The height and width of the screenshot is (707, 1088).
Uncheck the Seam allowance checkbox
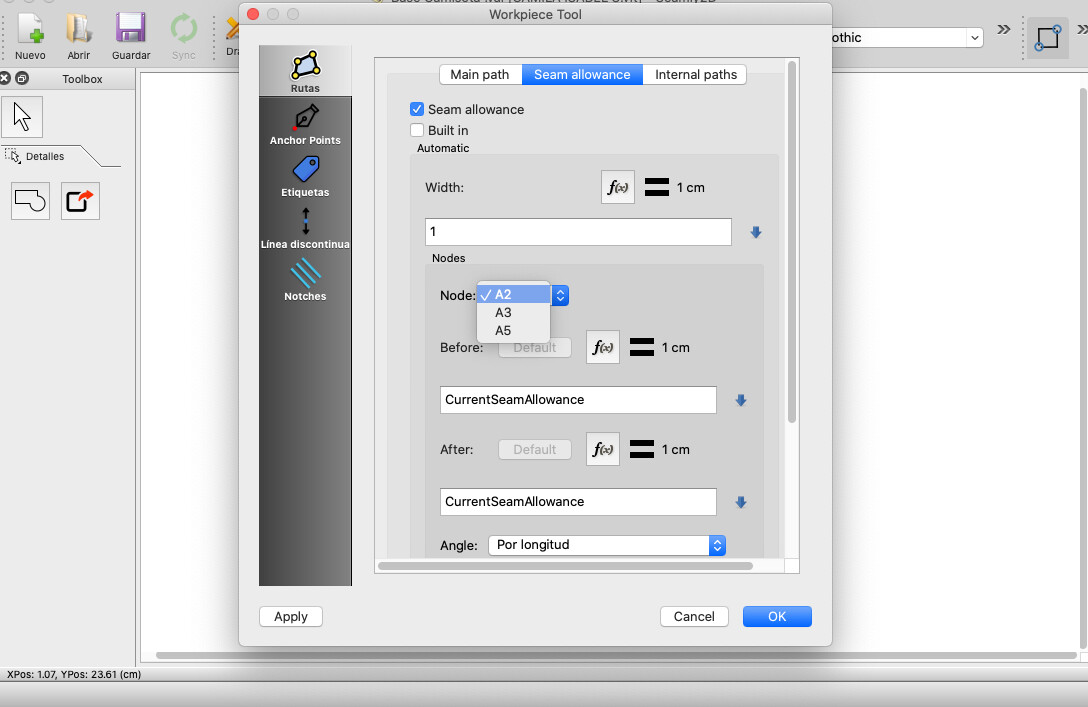[418, 110]
